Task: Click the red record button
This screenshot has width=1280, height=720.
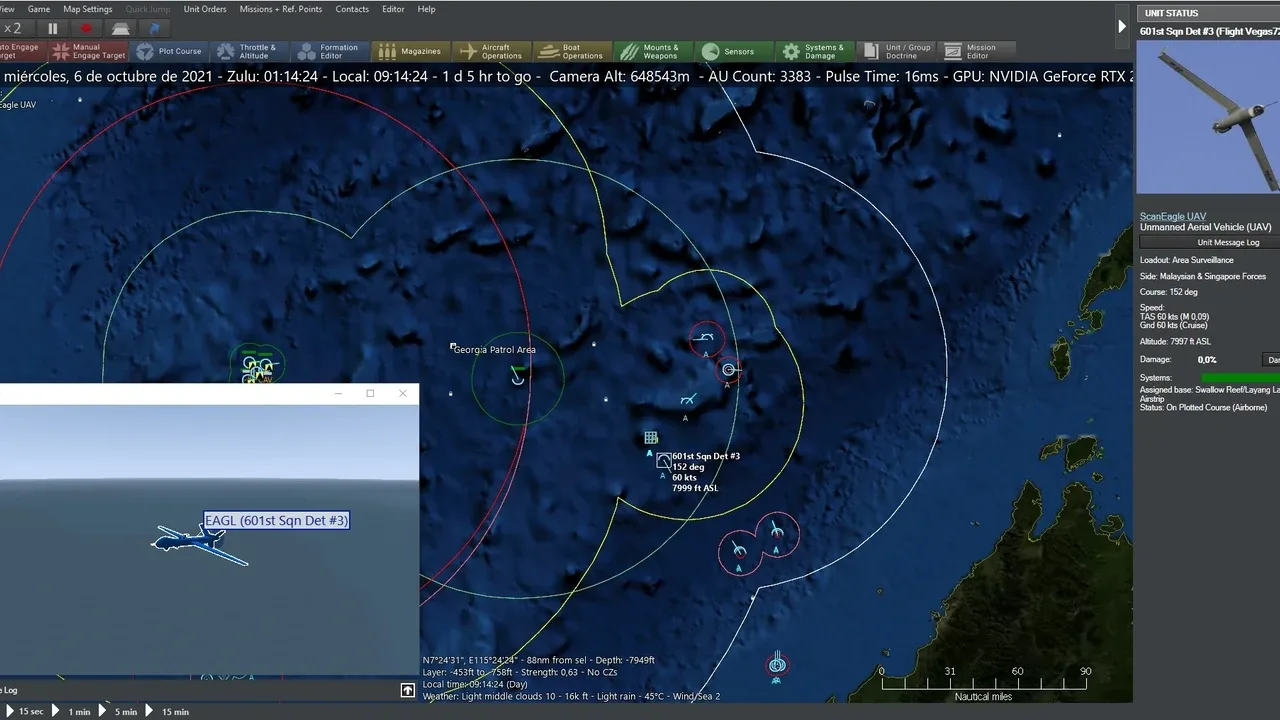Action: pos(86,29)
